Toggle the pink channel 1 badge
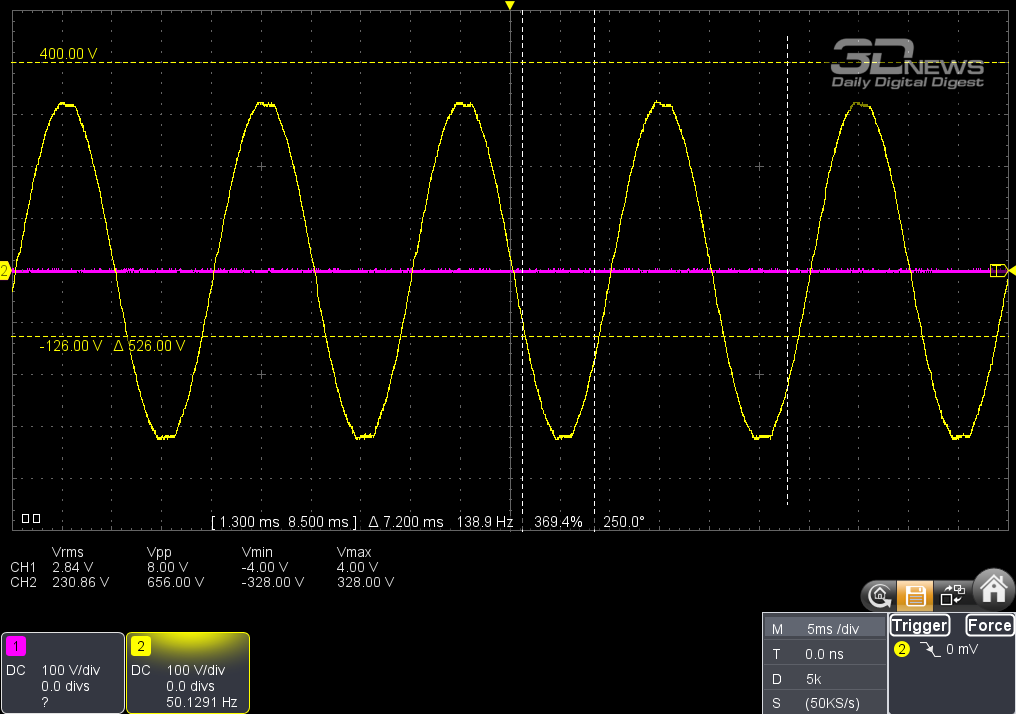The image size is (1016, 714). tap(15, 646)
